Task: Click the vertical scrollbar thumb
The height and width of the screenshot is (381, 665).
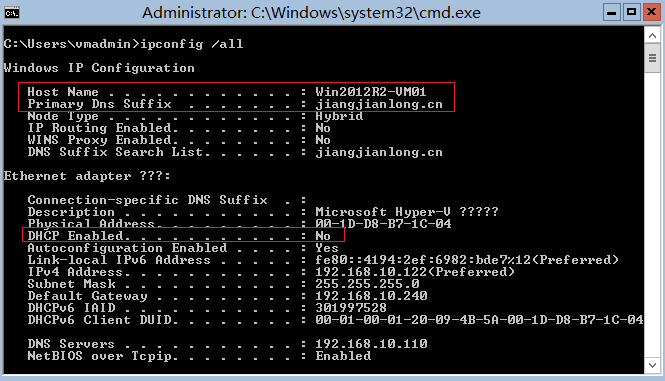Action: (x=652, y=59)
